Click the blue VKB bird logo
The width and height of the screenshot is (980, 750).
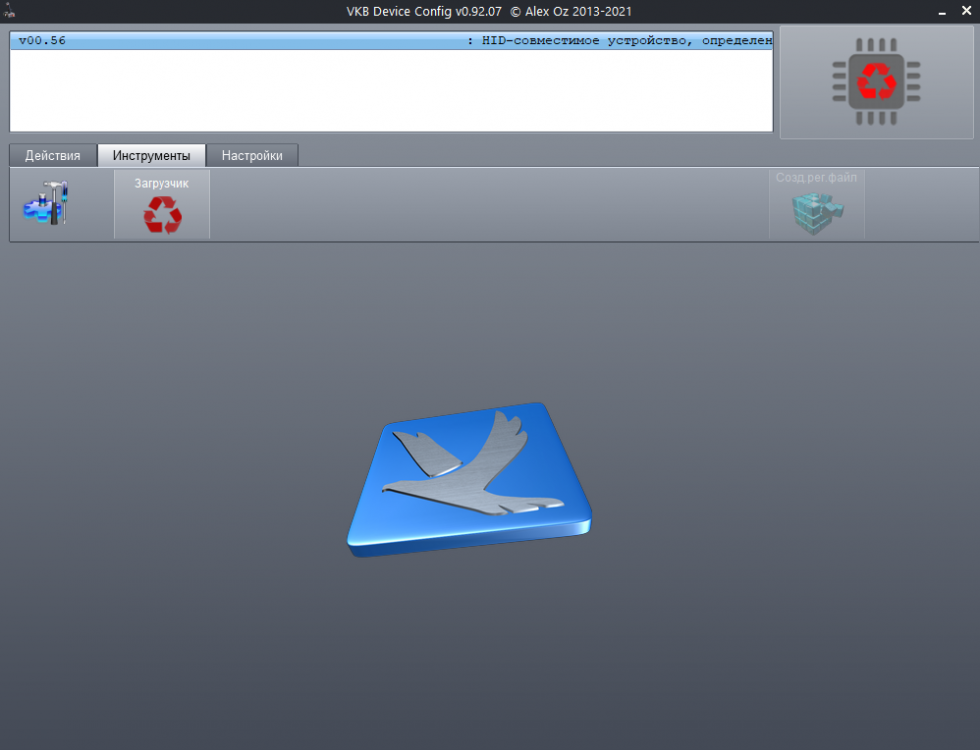pos(469,479)
